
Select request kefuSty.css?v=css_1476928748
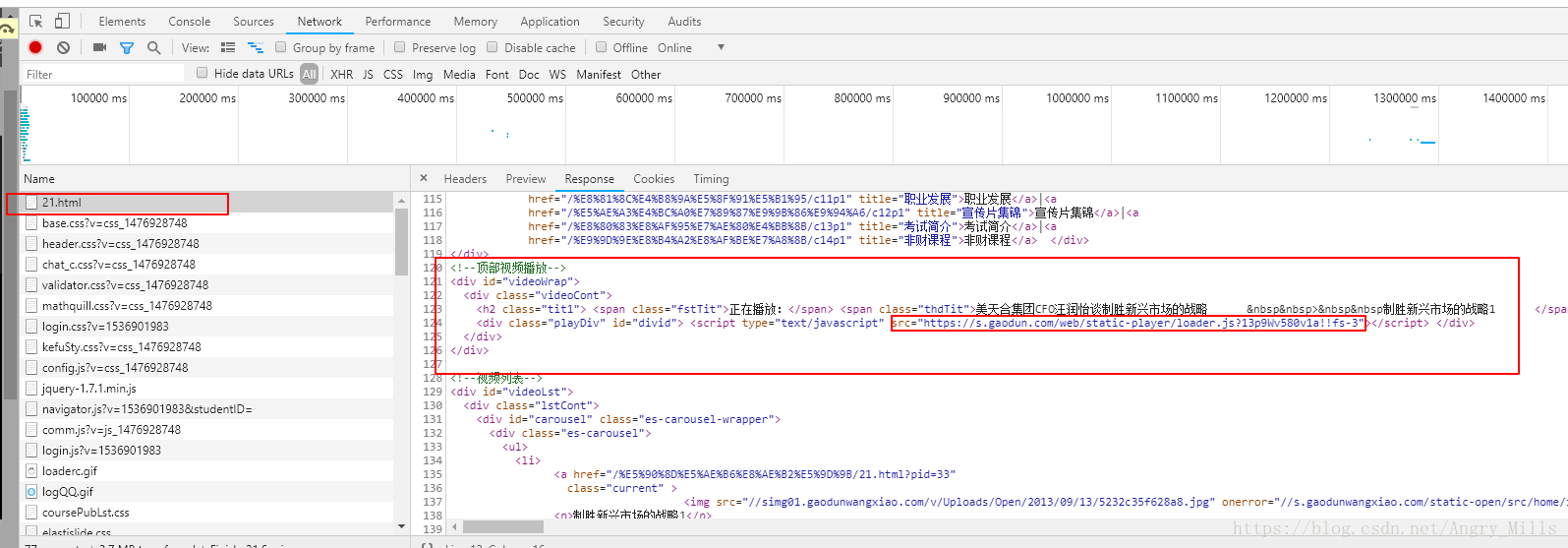point(207,347)
